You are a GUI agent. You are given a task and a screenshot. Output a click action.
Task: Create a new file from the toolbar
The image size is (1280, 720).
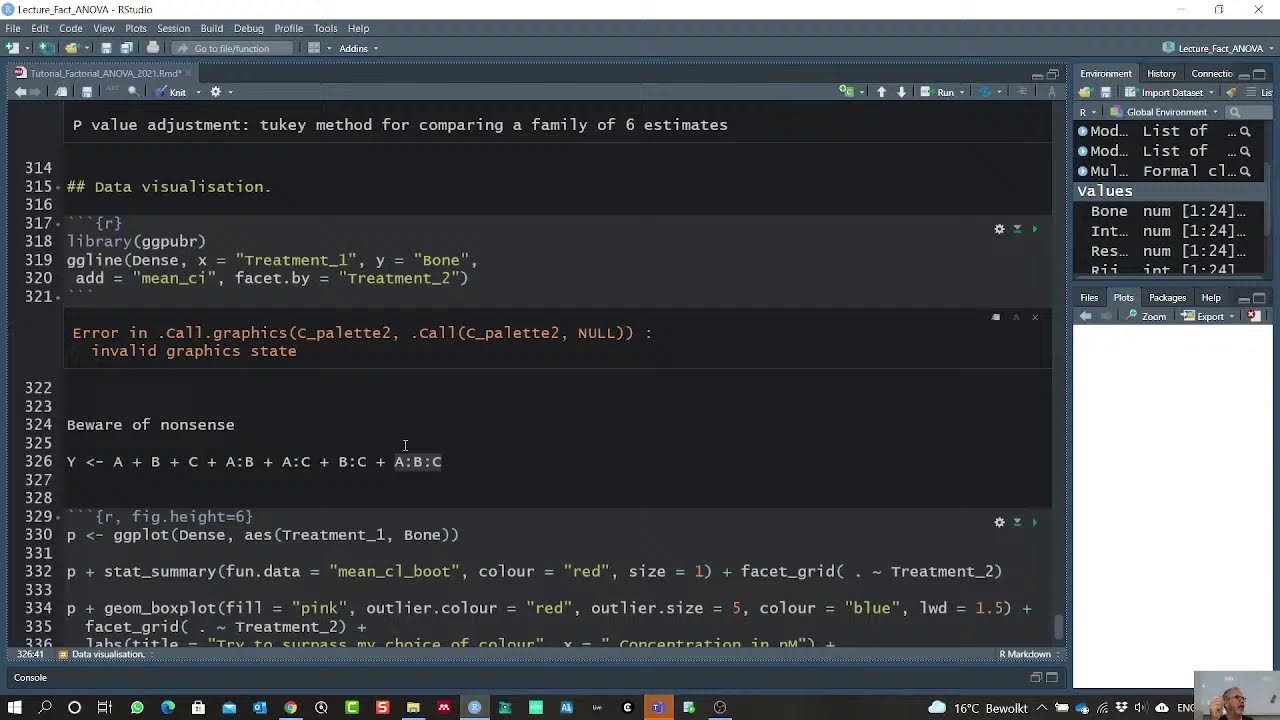pyautogui.click(x=13, y=48)
